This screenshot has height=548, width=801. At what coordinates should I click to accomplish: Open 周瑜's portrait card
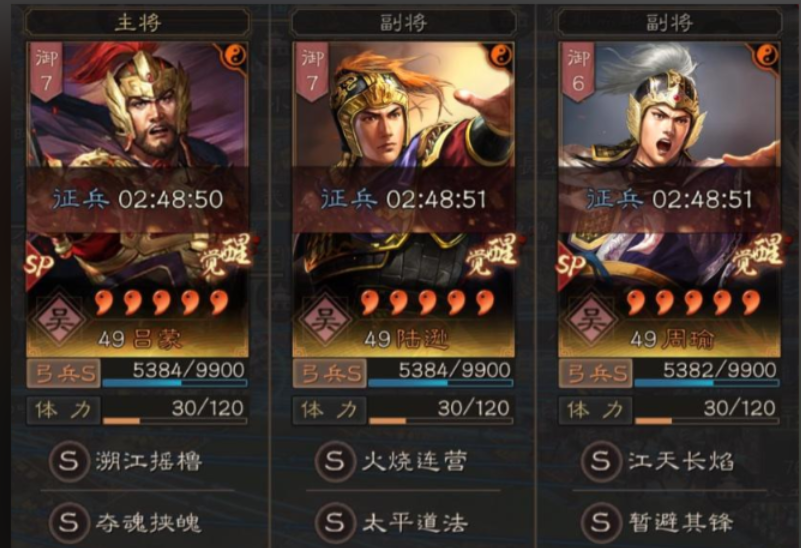pyautogui.click(x=669, y=199)
